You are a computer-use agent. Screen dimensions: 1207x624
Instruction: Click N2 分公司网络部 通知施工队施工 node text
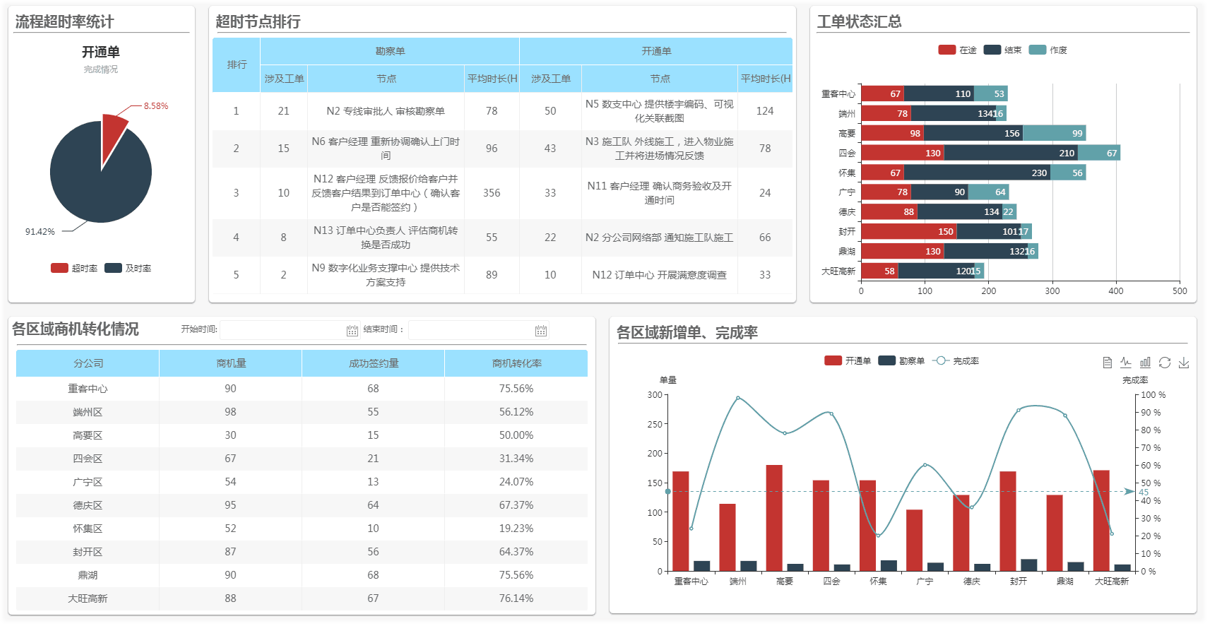[659, 237]
